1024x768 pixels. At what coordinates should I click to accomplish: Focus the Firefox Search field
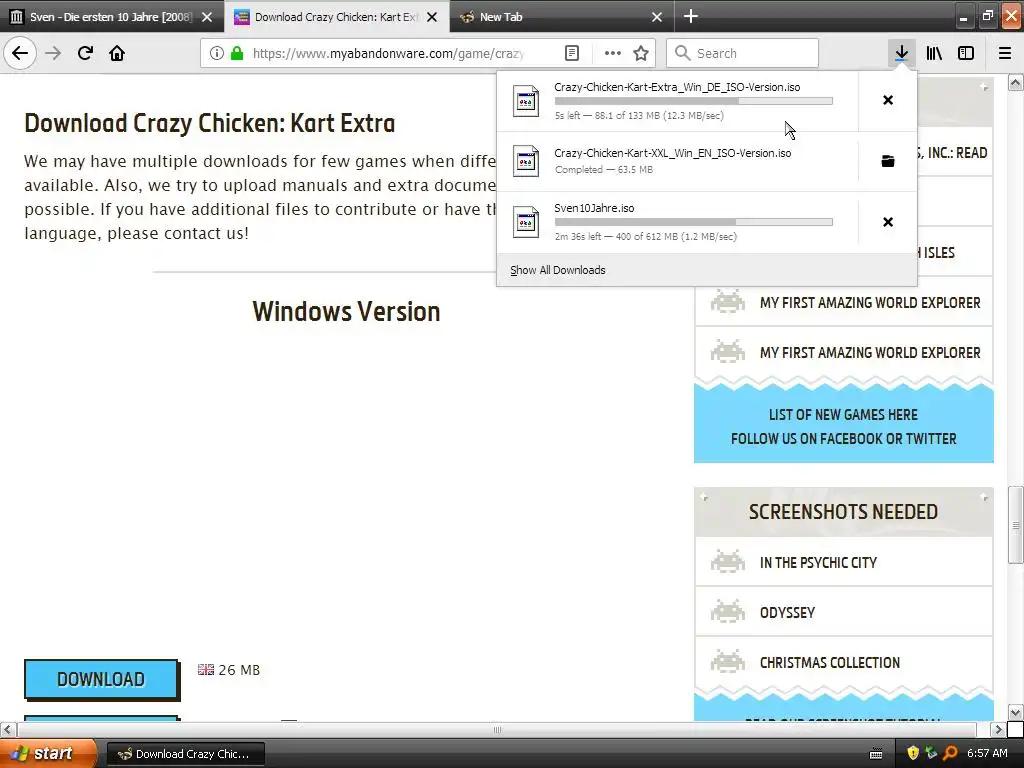tap(742, 53)
